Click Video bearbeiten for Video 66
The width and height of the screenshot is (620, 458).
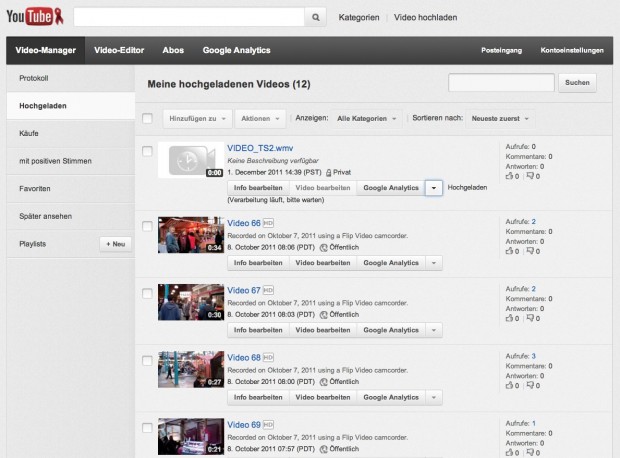click(323, 263)
